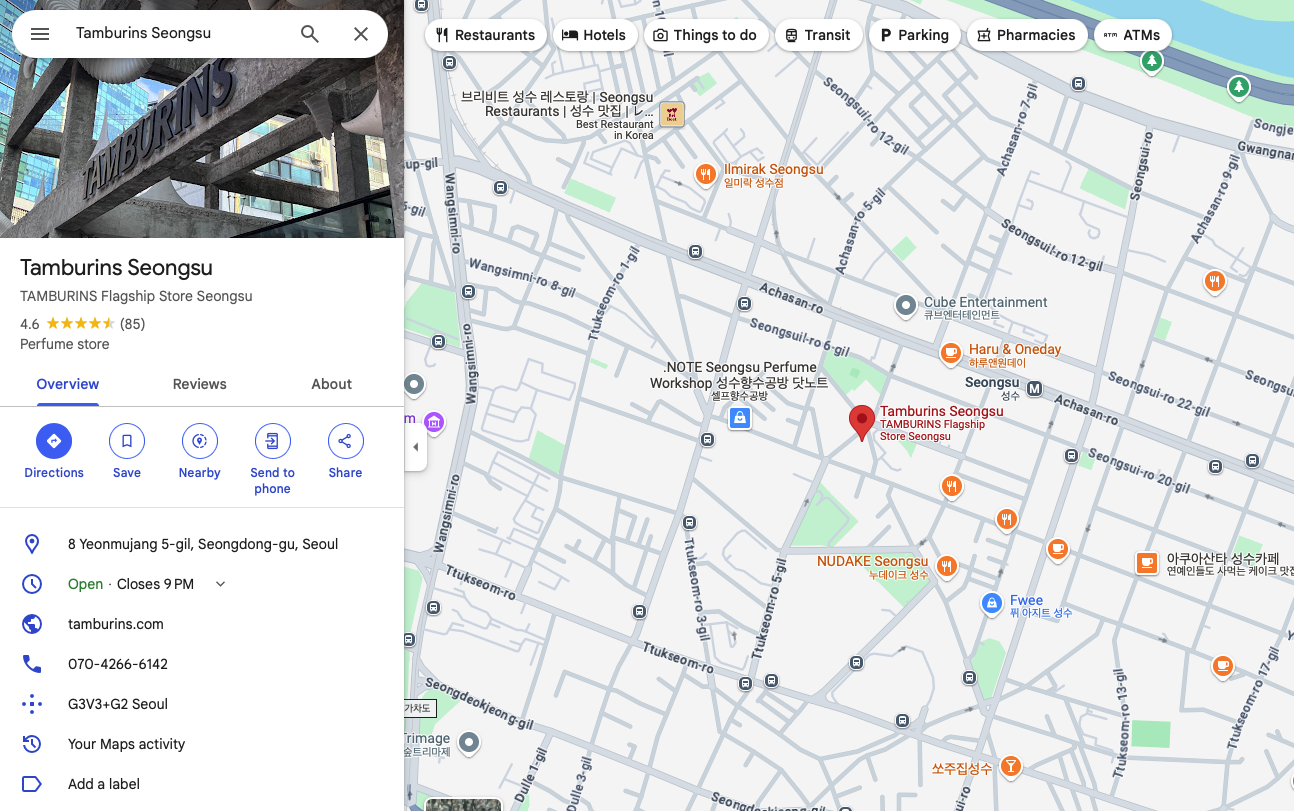Open Your Maps activity history
Viewport: 1294px width, 811px height.
[x=202, y=744]
